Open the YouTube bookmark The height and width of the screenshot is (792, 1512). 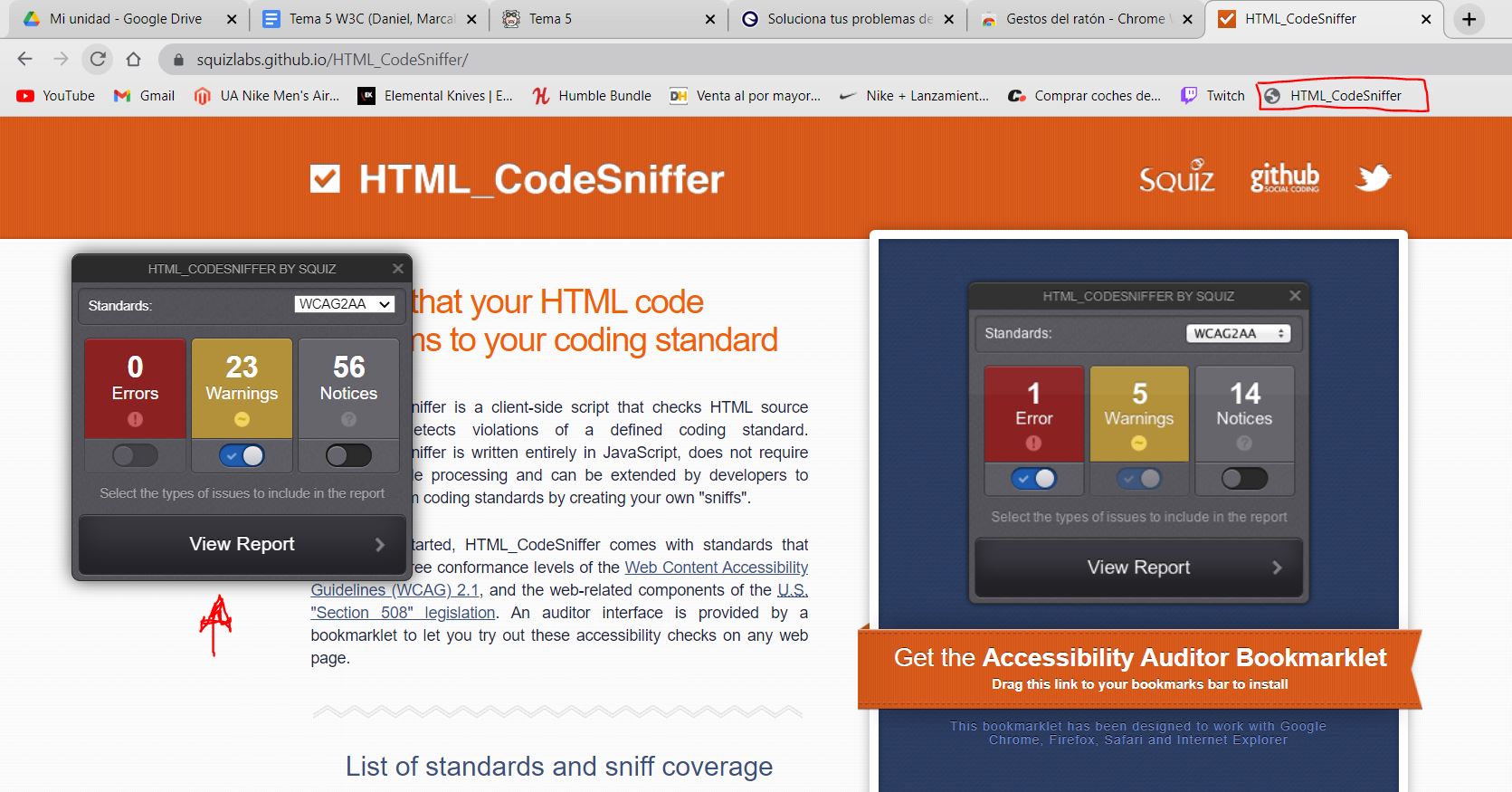(x=56, y=96)
